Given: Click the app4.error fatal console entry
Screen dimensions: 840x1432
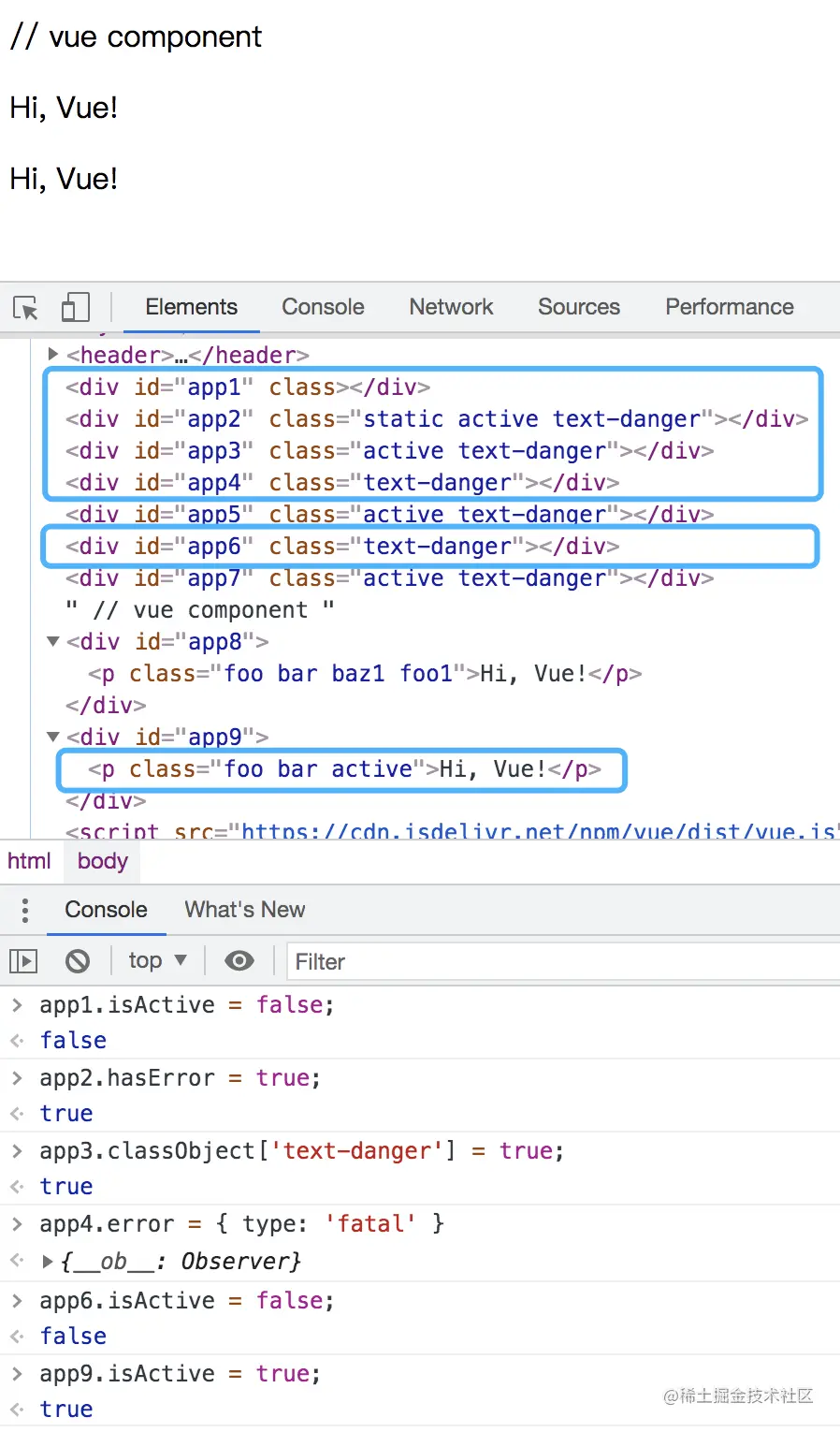Looking at the screenshot, I should click(x=241, y=1224).
